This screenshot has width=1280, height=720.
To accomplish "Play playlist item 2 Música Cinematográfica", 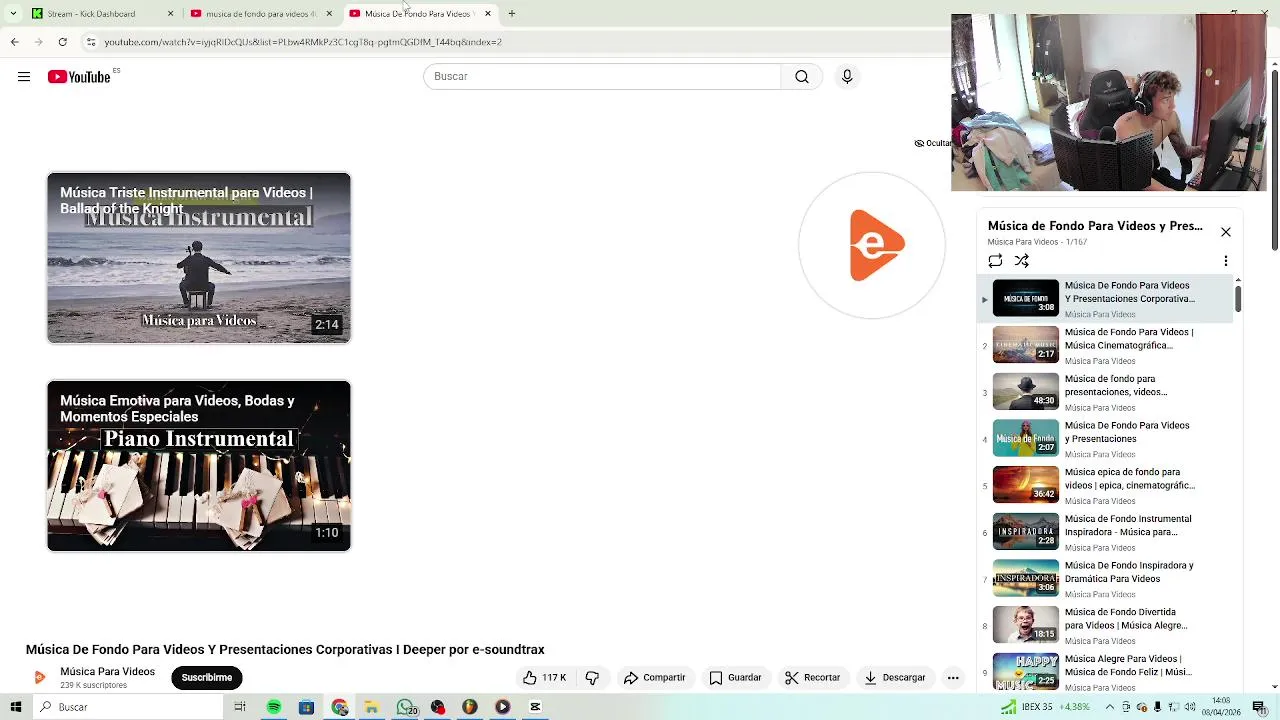I will pos(1105,346).
